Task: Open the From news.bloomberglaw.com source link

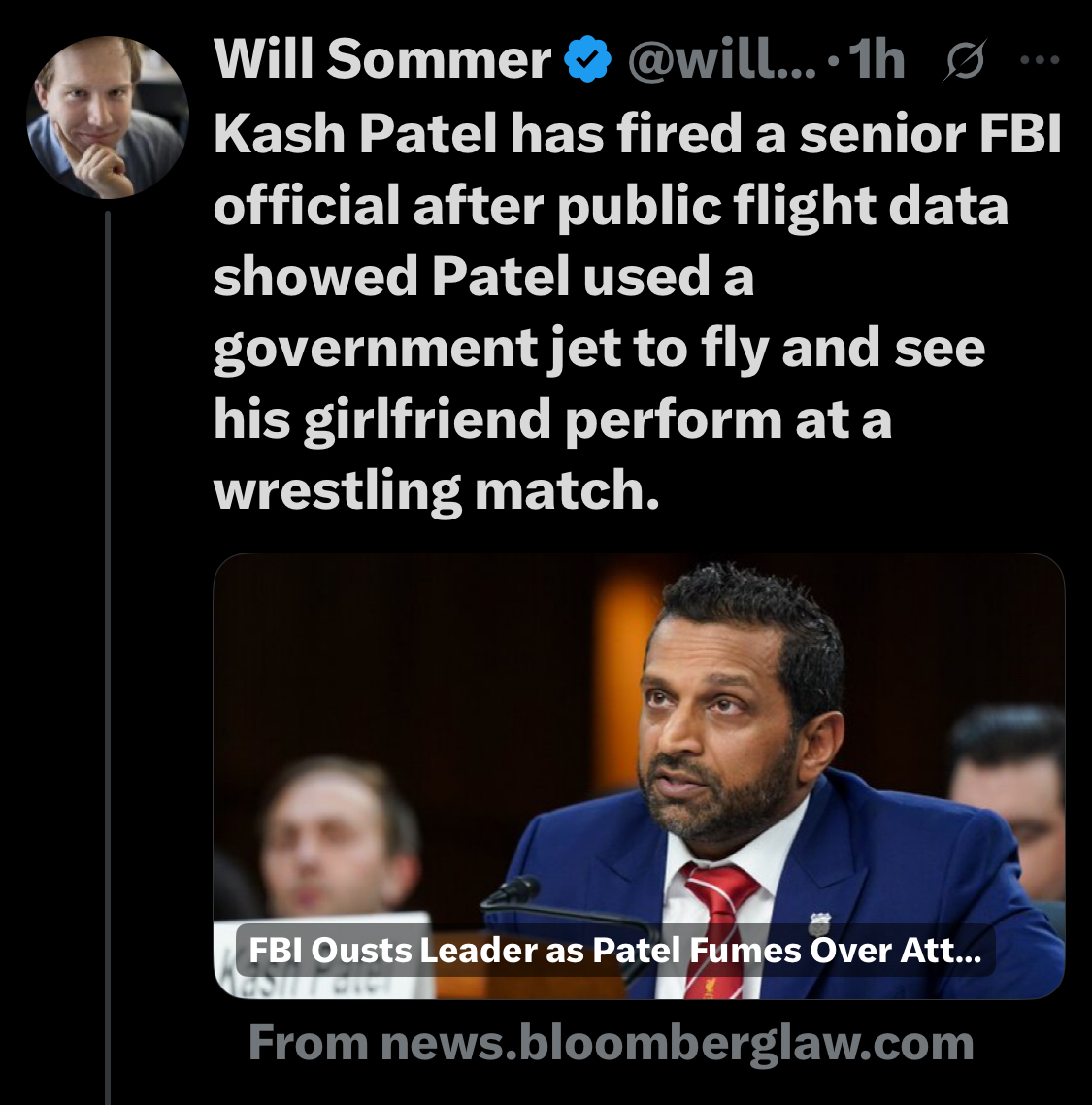Action: point(611,1043)
